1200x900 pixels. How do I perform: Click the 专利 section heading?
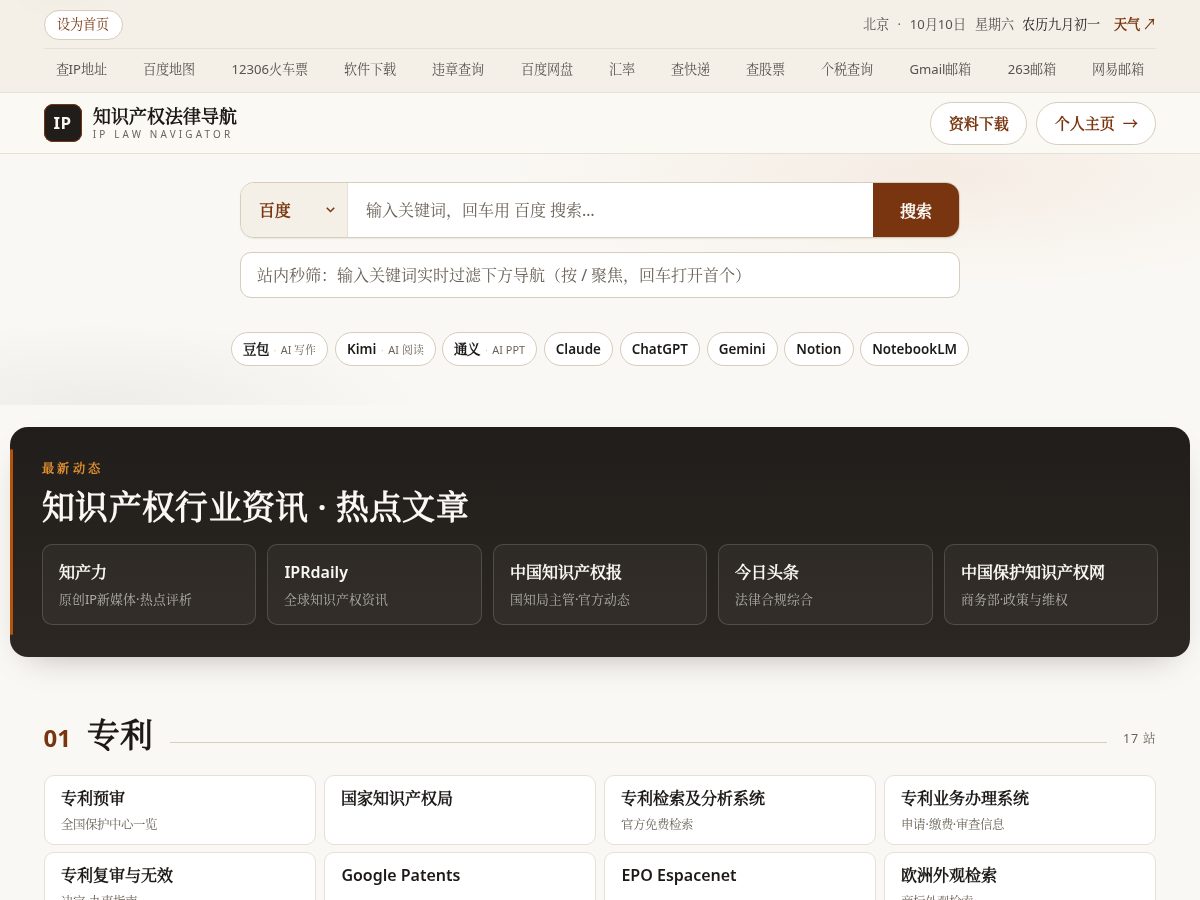point(120,735)
